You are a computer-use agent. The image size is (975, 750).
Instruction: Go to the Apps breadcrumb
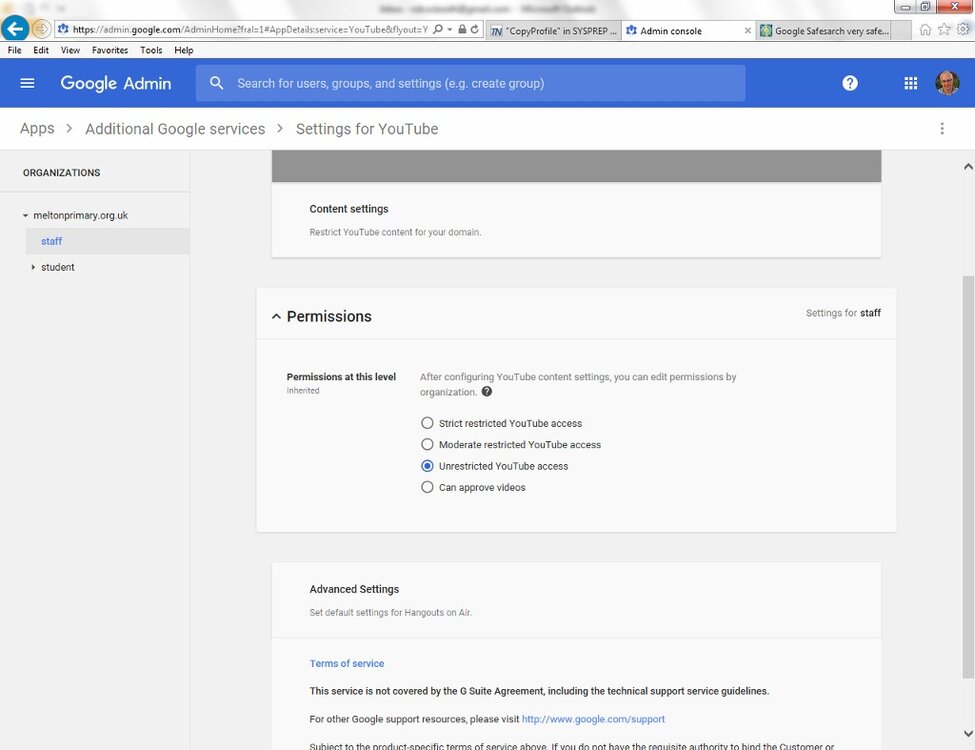point(37,129)
